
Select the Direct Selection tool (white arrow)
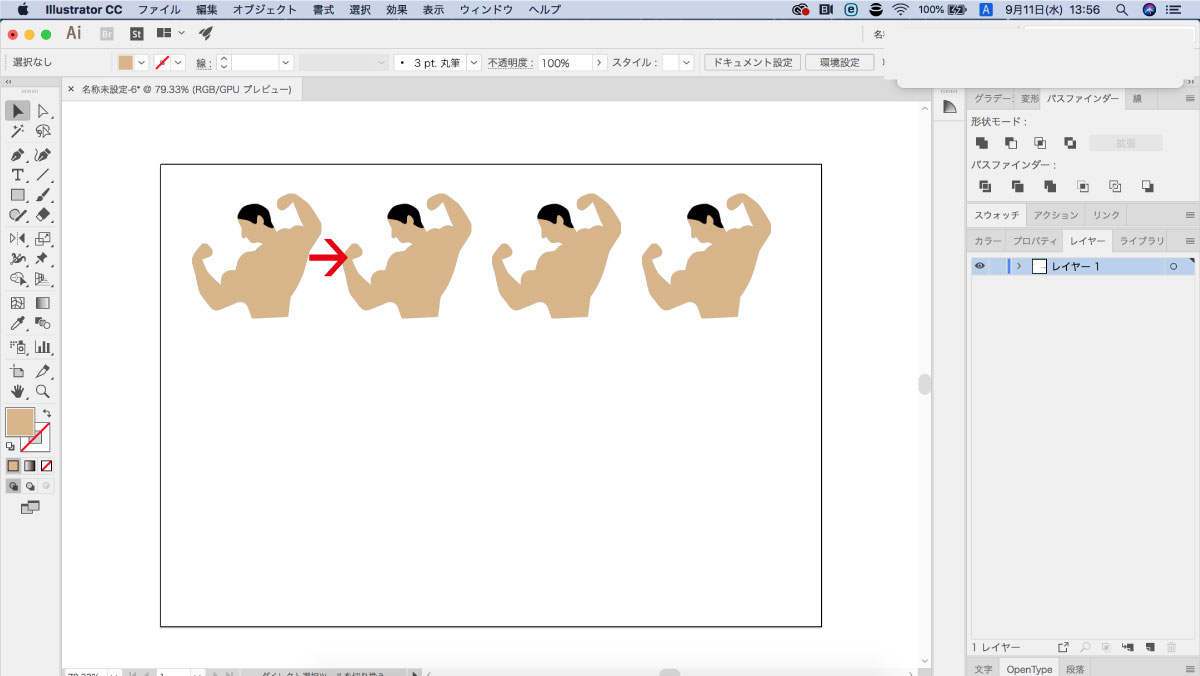43,110
